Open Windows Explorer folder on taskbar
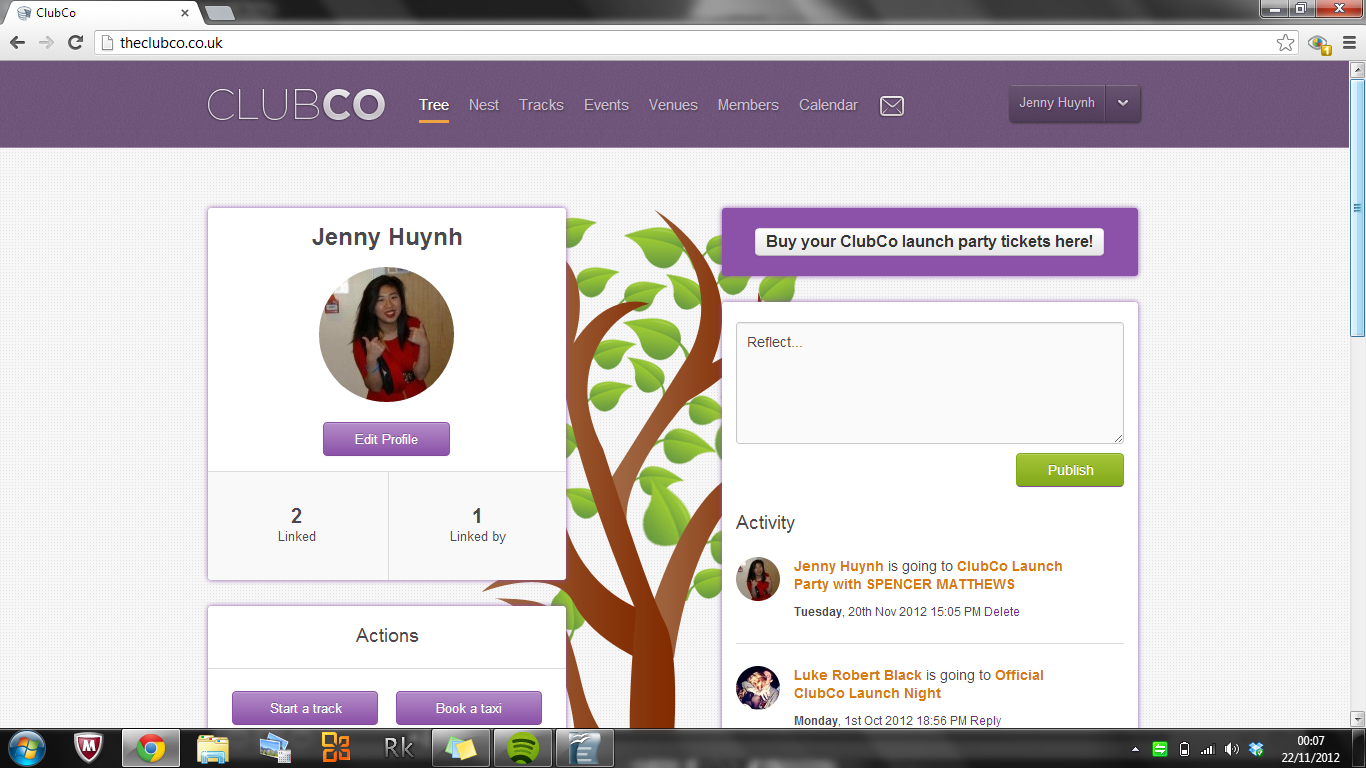1366x768 pixels. coord(214,748)
